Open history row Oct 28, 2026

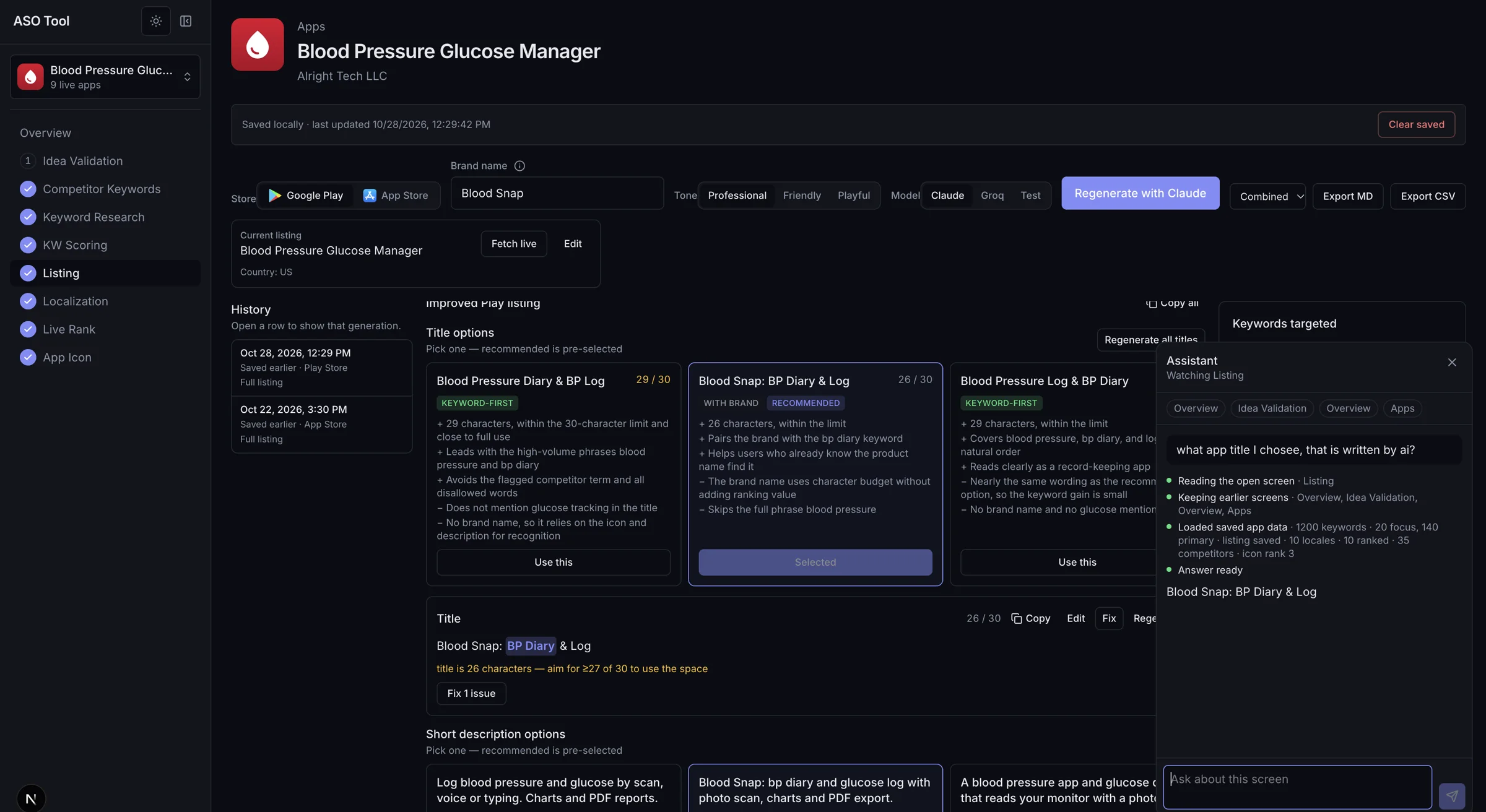321,368
